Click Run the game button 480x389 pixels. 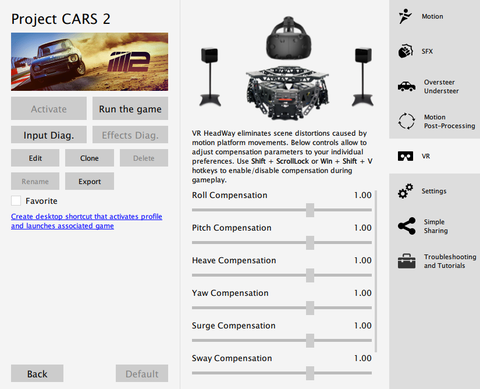point(130,109)
